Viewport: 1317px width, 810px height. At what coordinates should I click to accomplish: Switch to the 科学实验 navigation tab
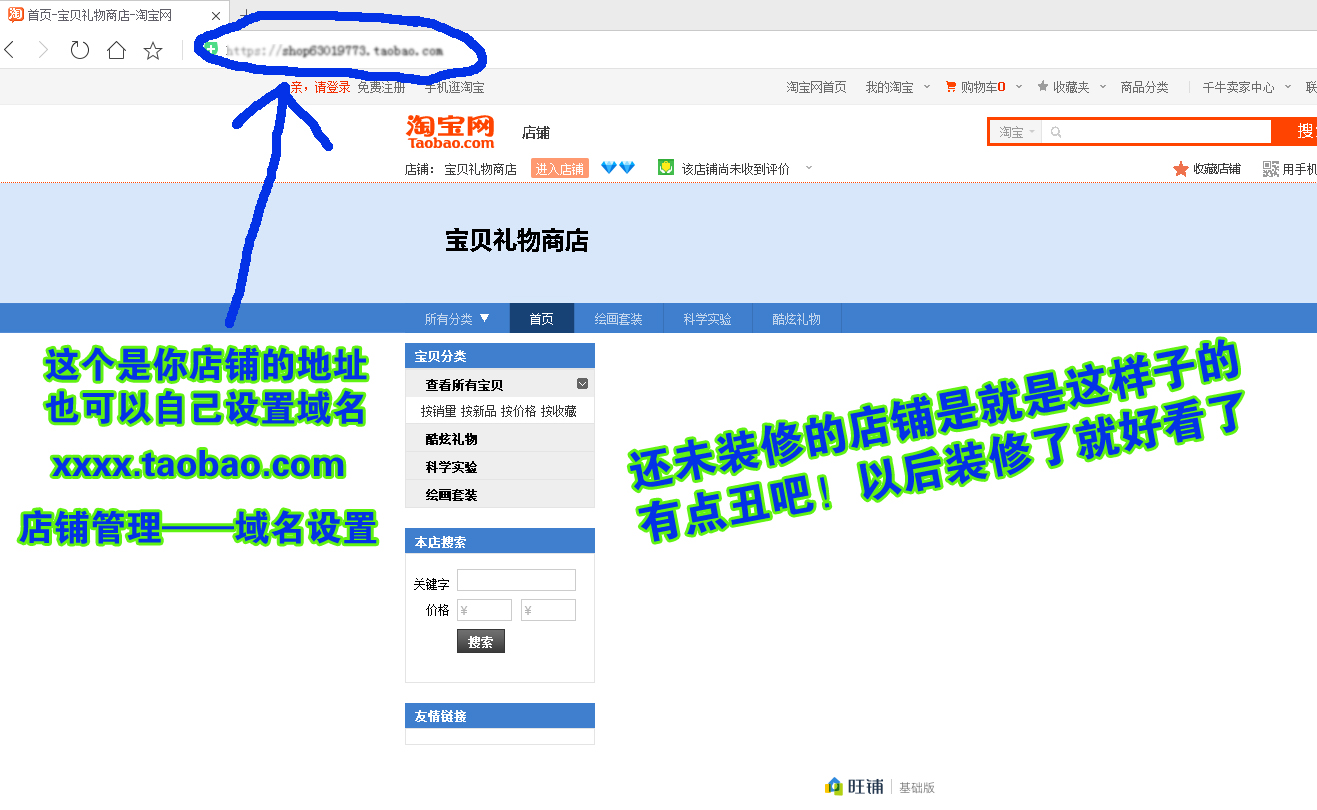[x=707, y=317]
